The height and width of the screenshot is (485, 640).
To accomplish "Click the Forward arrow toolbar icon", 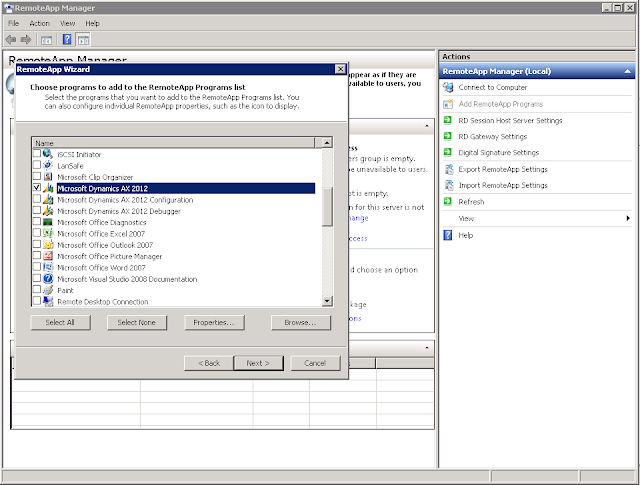I will (x=26, y=40).
